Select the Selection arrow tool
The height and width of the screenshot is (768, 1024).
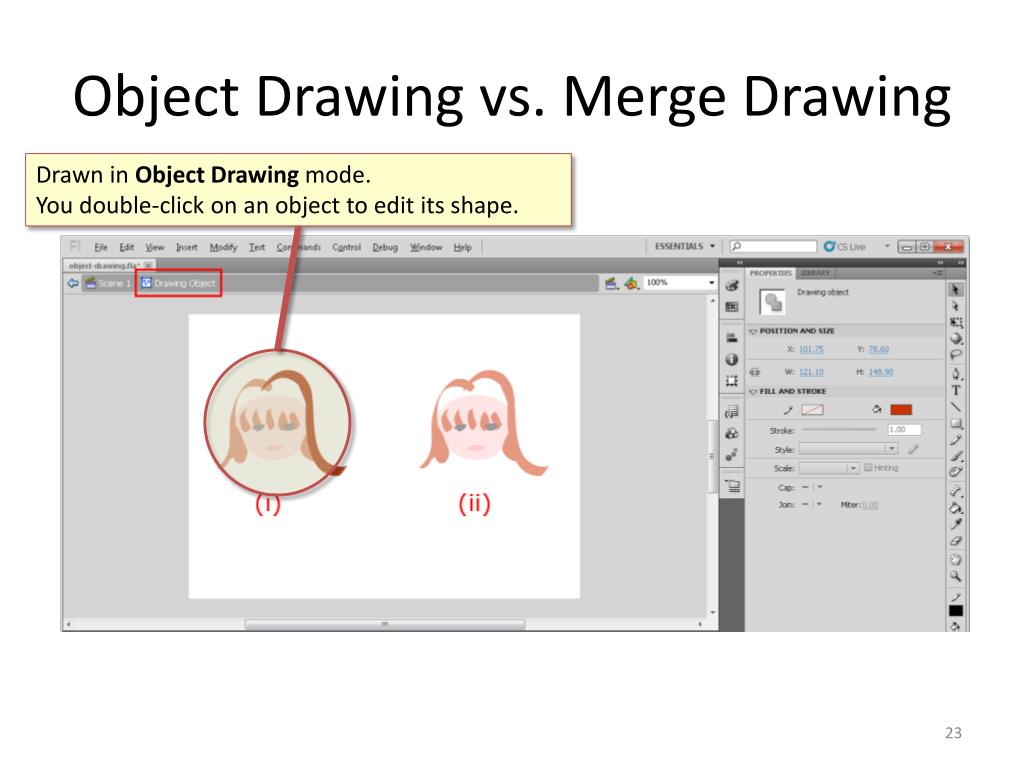point(955,289)
